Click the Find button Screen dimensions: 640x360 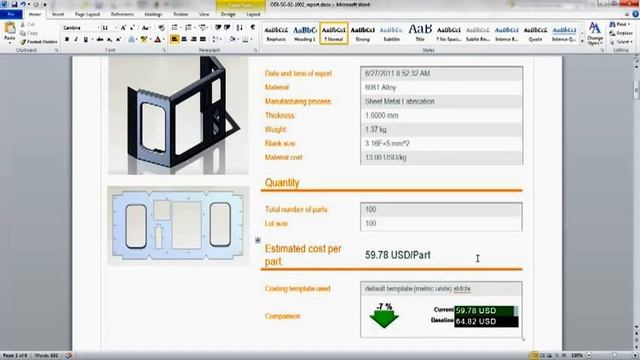tap(620, 24)
